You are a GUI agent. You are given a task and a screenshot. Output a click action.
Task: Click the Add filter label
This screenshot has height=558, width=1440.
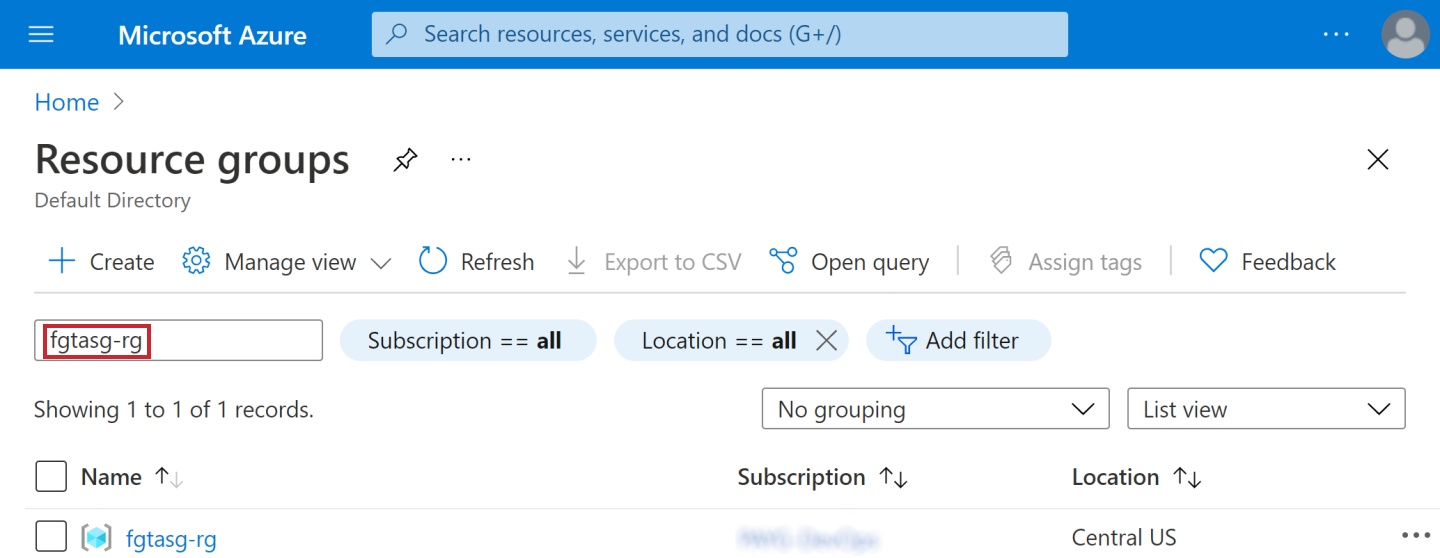tap(972, 340)
